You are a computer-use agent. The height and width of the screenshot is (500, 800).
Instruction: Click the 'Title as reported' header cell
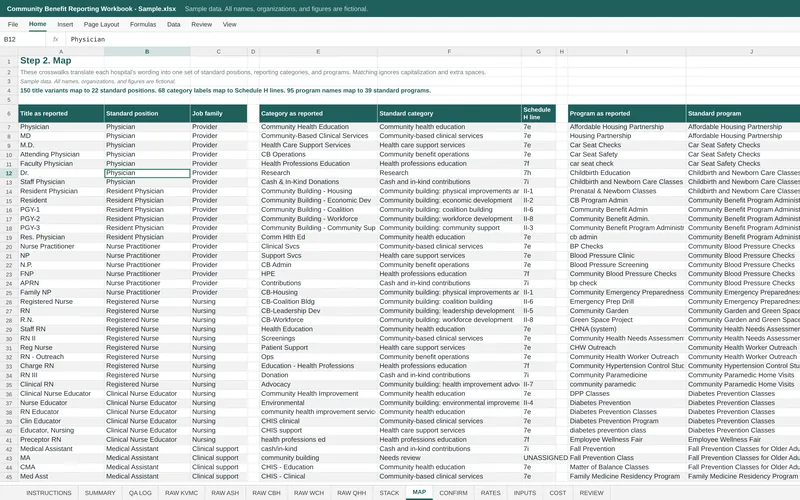(x=61, y=113)
